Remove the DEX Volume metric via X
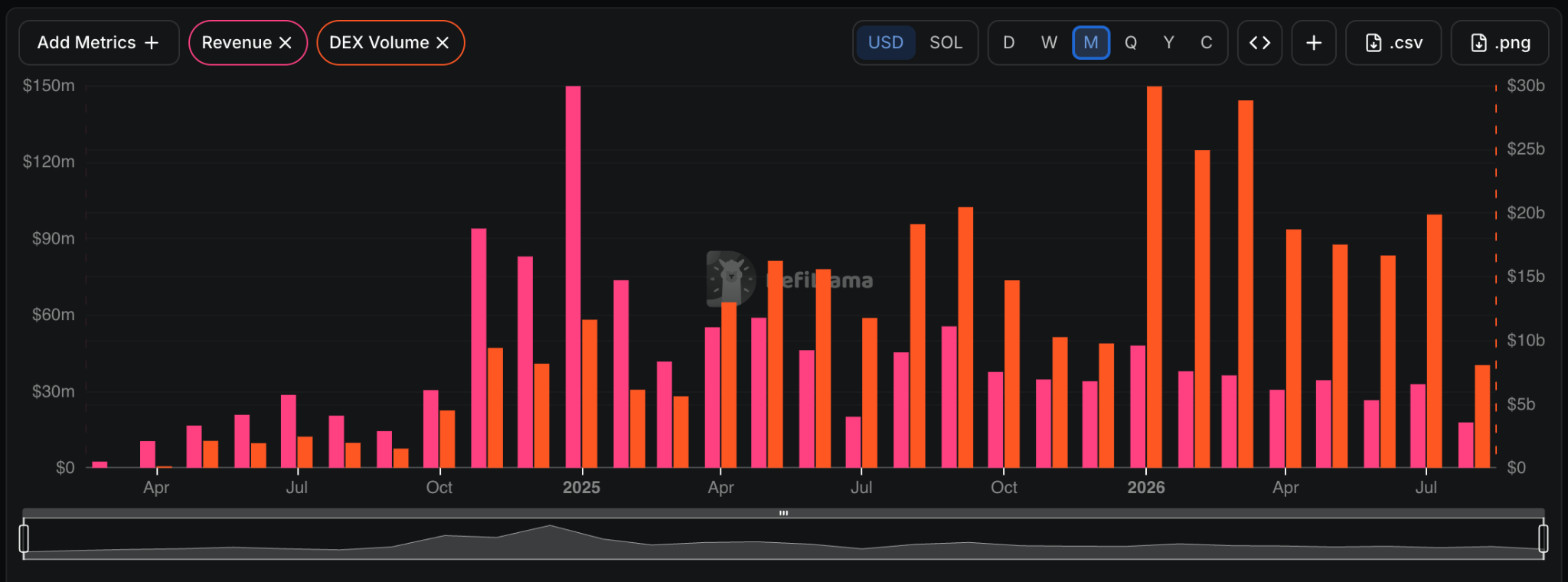This screenshot has height=582, width=1568. tap(443, 43)
